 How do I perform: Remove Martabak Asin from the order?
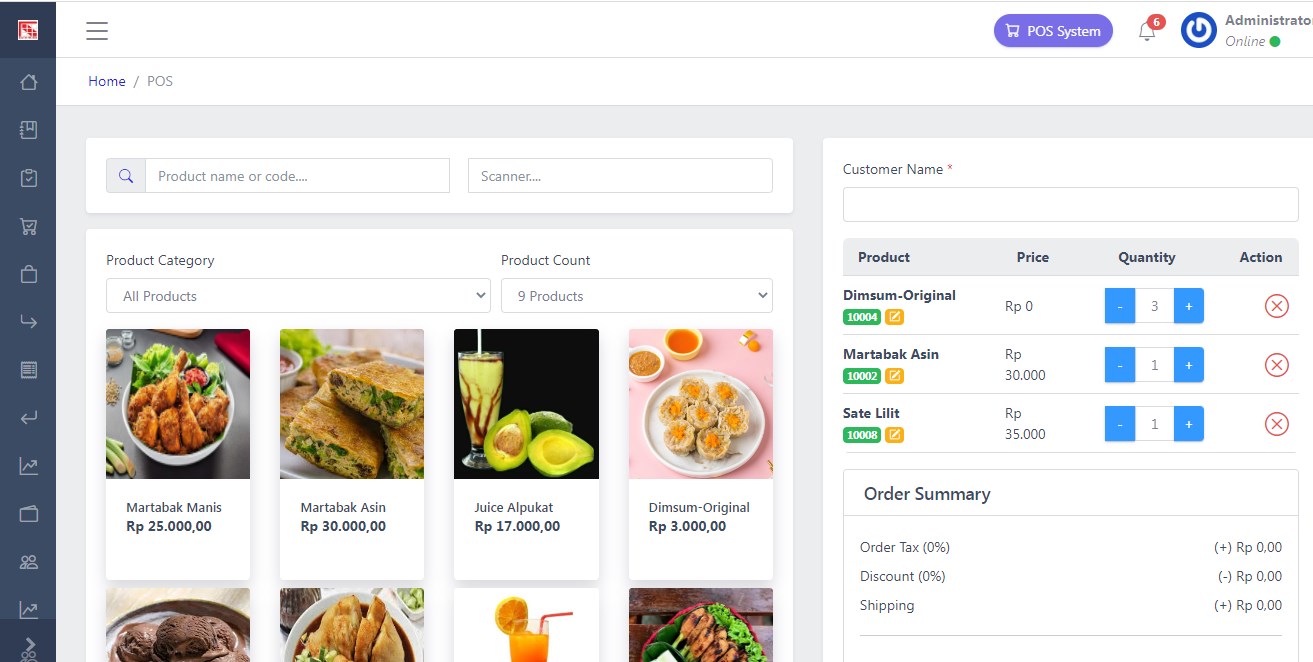click(1276, 365)
